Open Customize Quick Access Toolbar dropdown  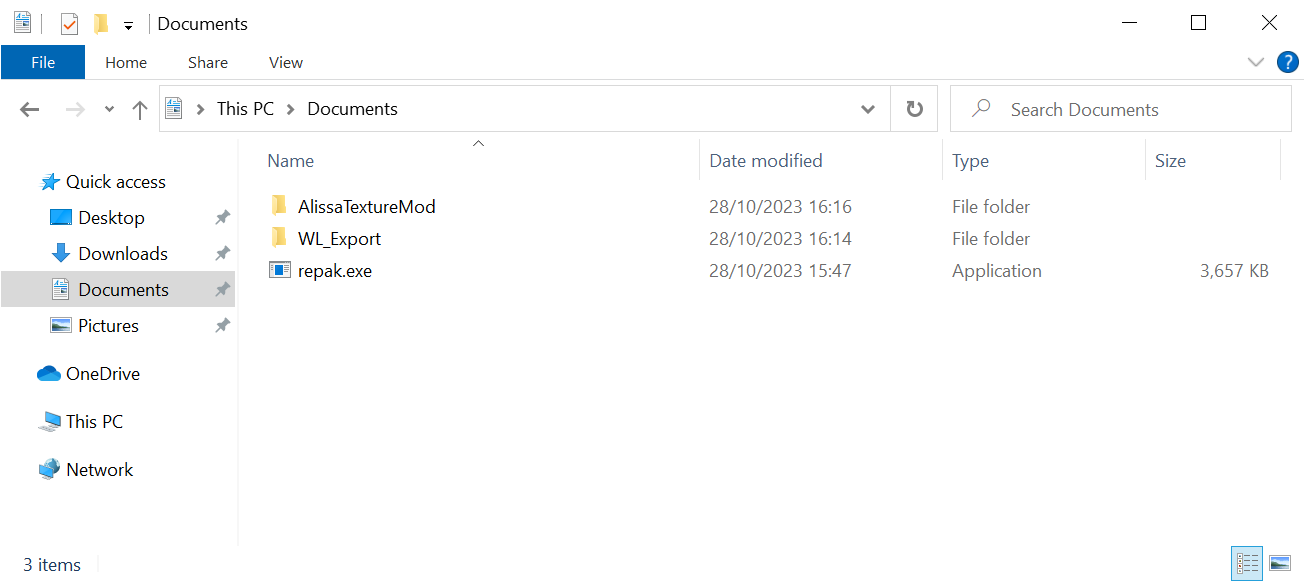point(128,25)
